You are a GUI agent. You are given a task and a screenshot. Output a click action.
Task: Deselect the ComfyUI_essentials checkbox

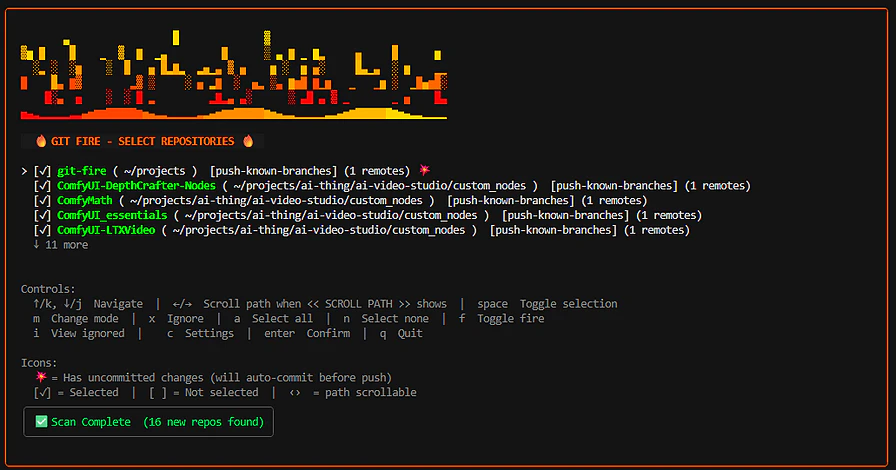pos(42,216)
